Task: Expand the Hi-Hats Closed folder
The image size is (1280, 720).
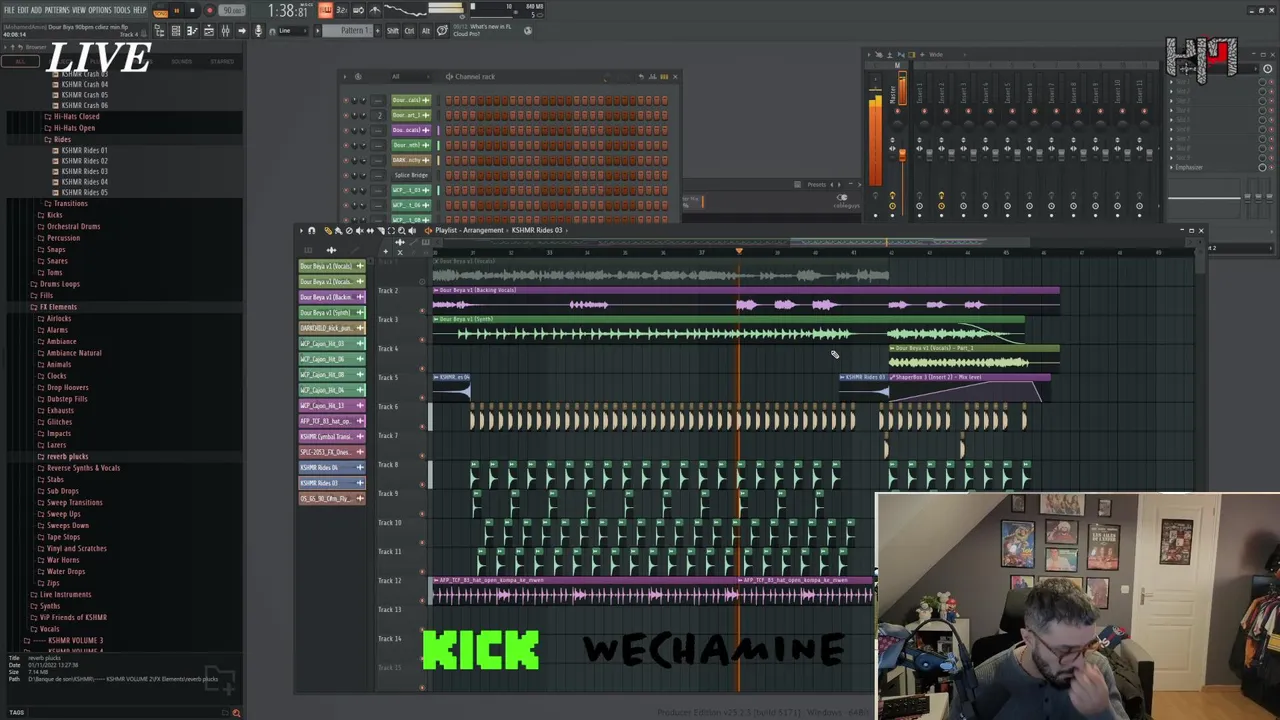Action: [x=75, y=117]
